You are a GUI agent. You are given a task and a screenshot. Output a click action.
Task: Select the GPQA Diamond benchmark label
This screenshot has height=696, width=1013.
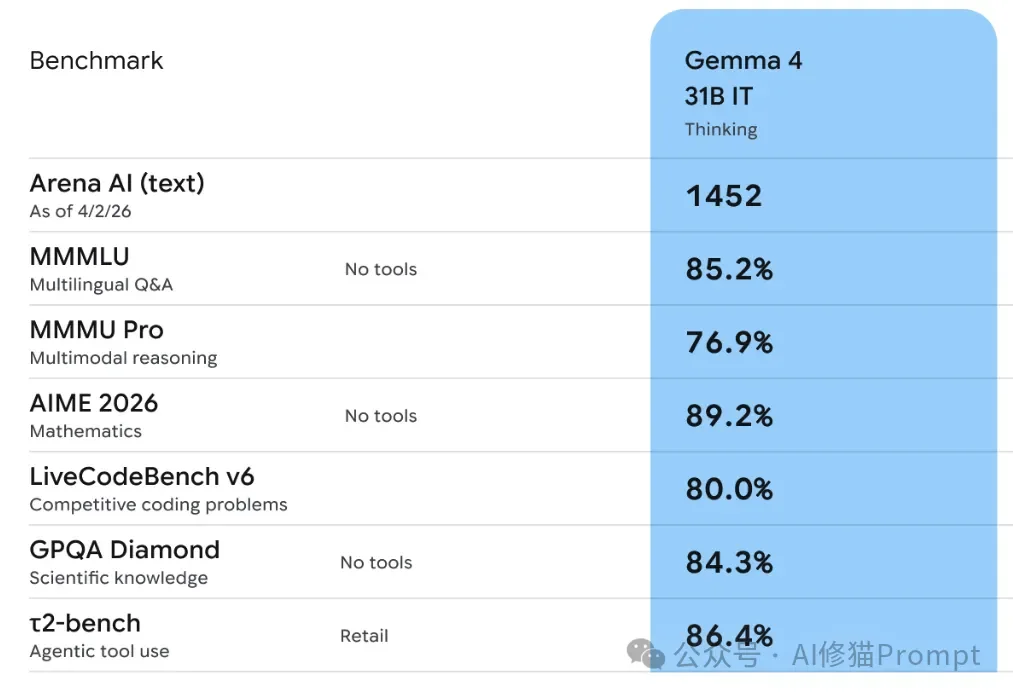pyautogui.click(x=124, y=549)
